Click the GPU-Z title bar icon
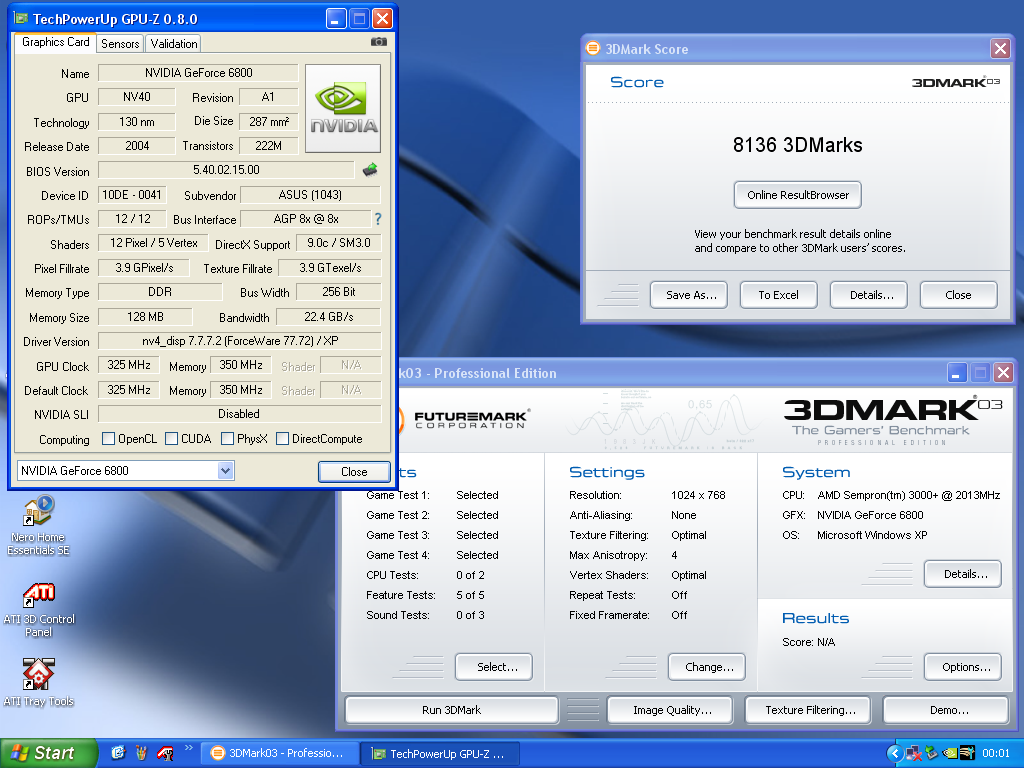The width and height of the screenshot is (1024, 768). (x=21, y=18)
